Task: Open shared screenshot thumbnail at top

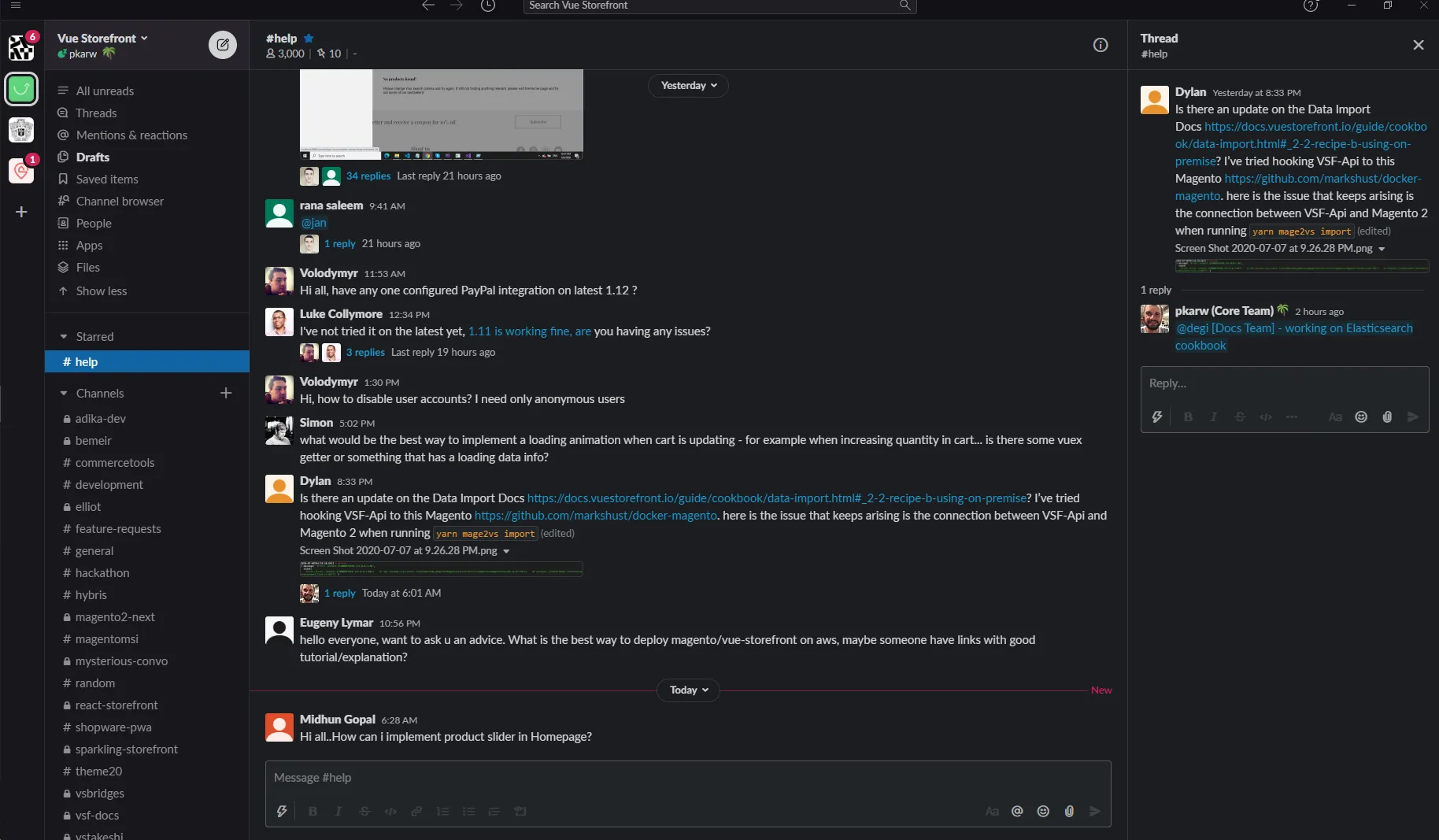Action: click(441, 114)
